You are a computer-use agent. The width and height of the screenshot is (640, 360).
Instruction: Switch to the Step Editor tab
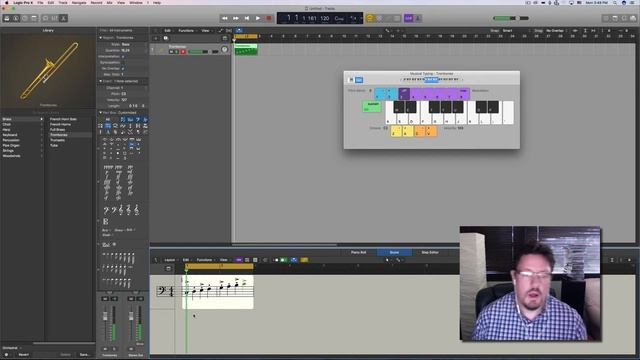(x=430, y=252)
